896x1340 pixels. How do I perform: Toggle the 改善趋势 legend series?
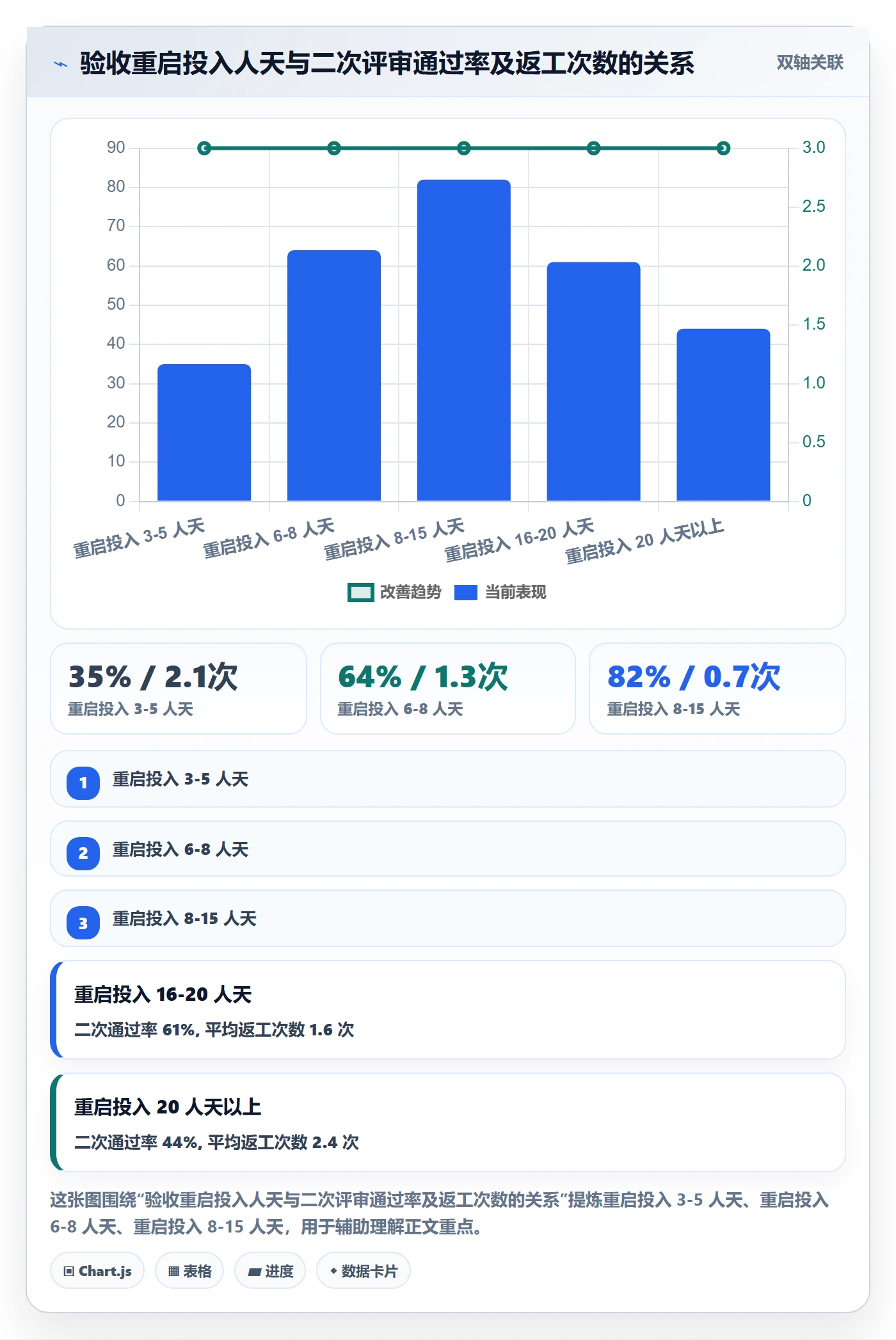[x=394, y=592]
